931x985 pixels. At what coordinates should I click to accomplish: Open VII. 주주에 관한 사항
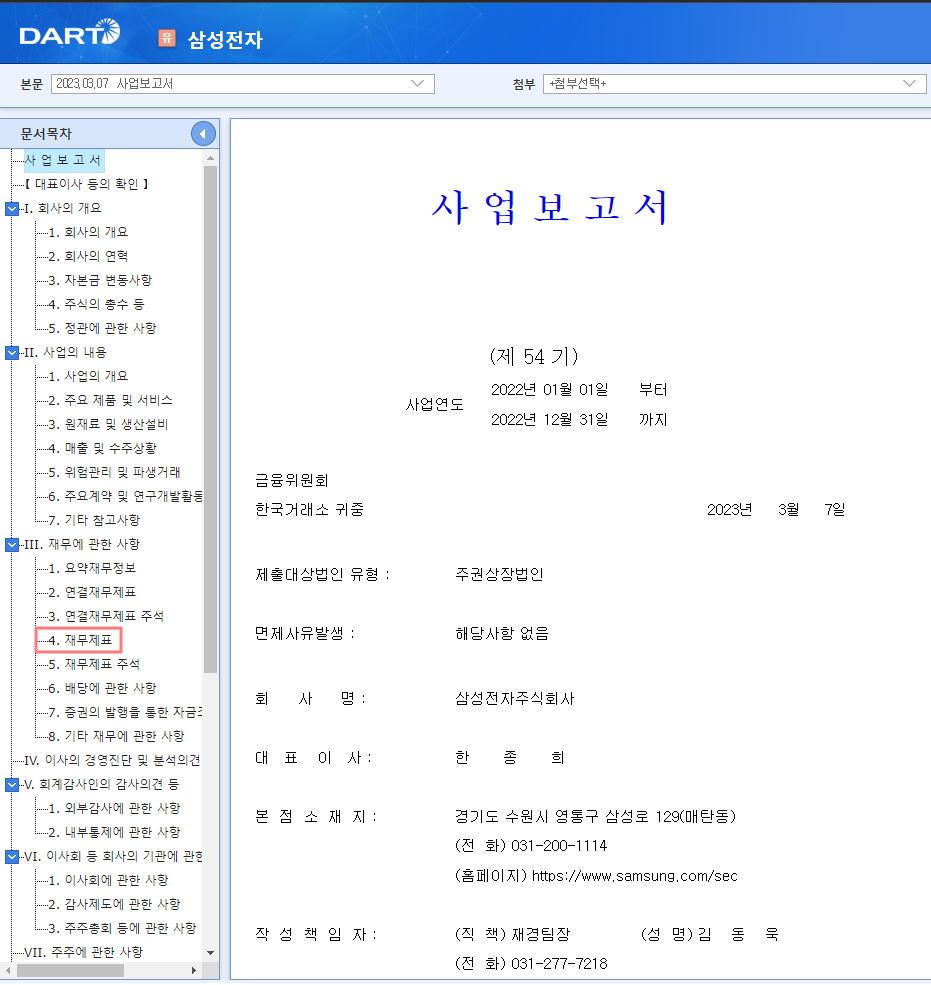[x=84, y=952]
